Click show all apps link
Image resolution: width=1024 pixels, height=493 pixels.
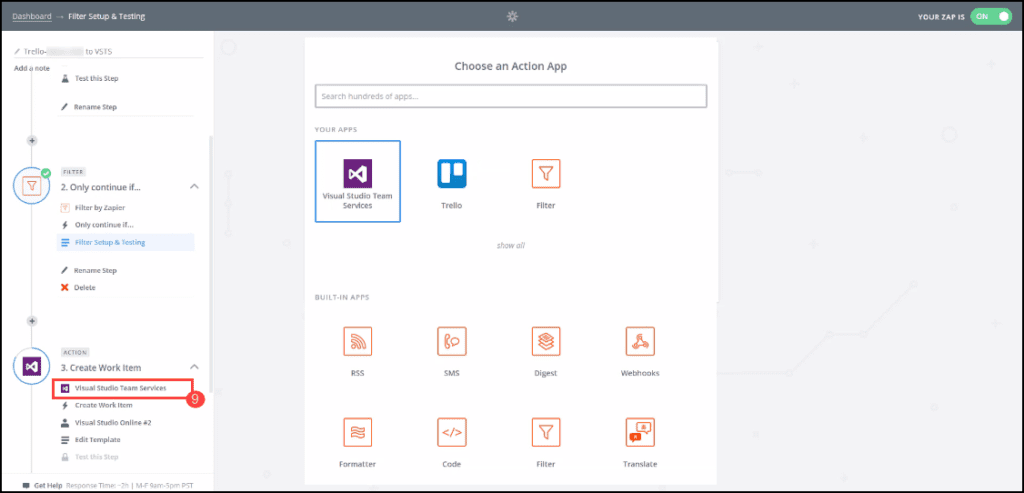pyautogui.click(x=510, y=245)
